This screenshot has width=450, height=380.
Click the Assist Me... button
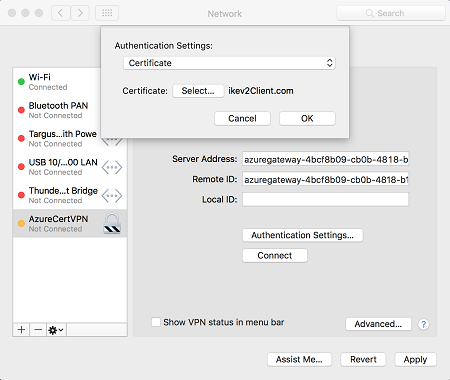[x=299, y=359]
